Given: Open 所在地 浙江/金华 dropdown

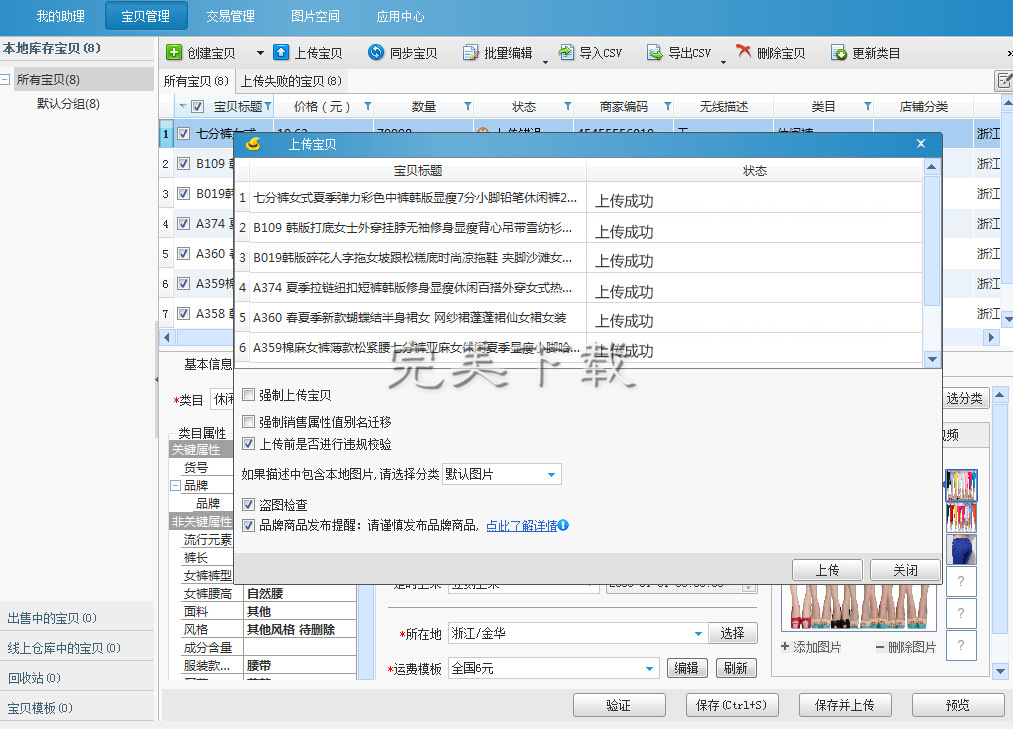Looking at the screenshot, I should point(698,633).
